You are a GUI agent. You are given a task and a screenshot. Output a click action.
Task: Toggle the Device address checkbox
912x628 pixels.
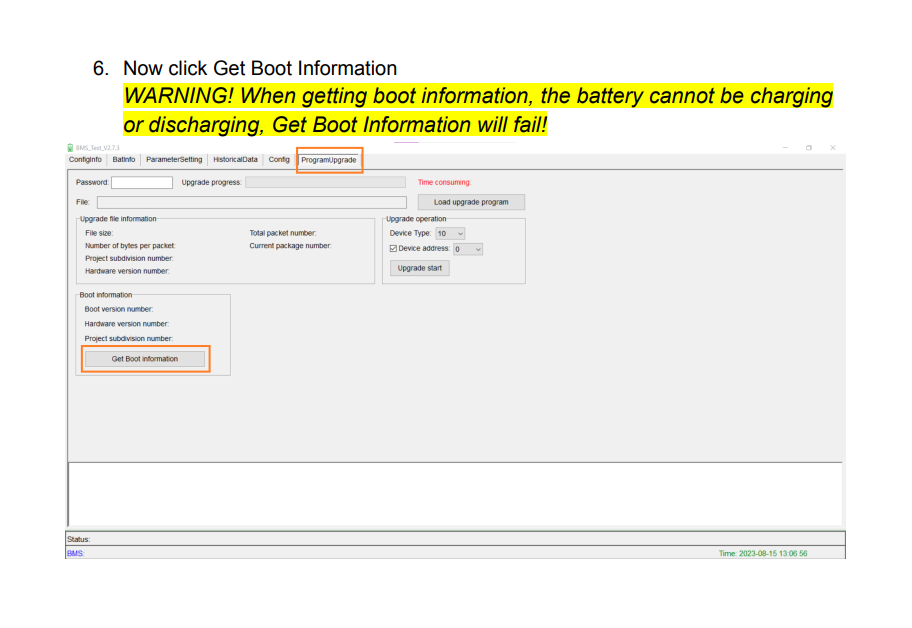pyautogui.click(x=393, y=249)
